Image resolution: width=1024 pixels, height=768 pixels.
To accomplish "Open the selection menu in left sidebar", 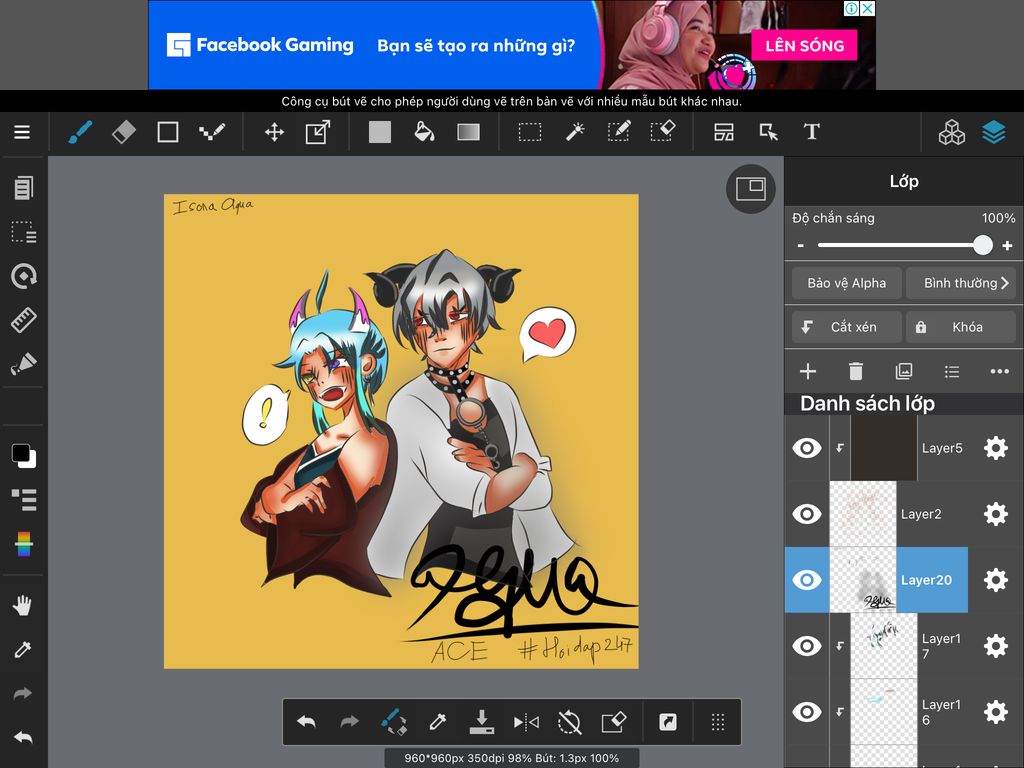I will [24, 232].
